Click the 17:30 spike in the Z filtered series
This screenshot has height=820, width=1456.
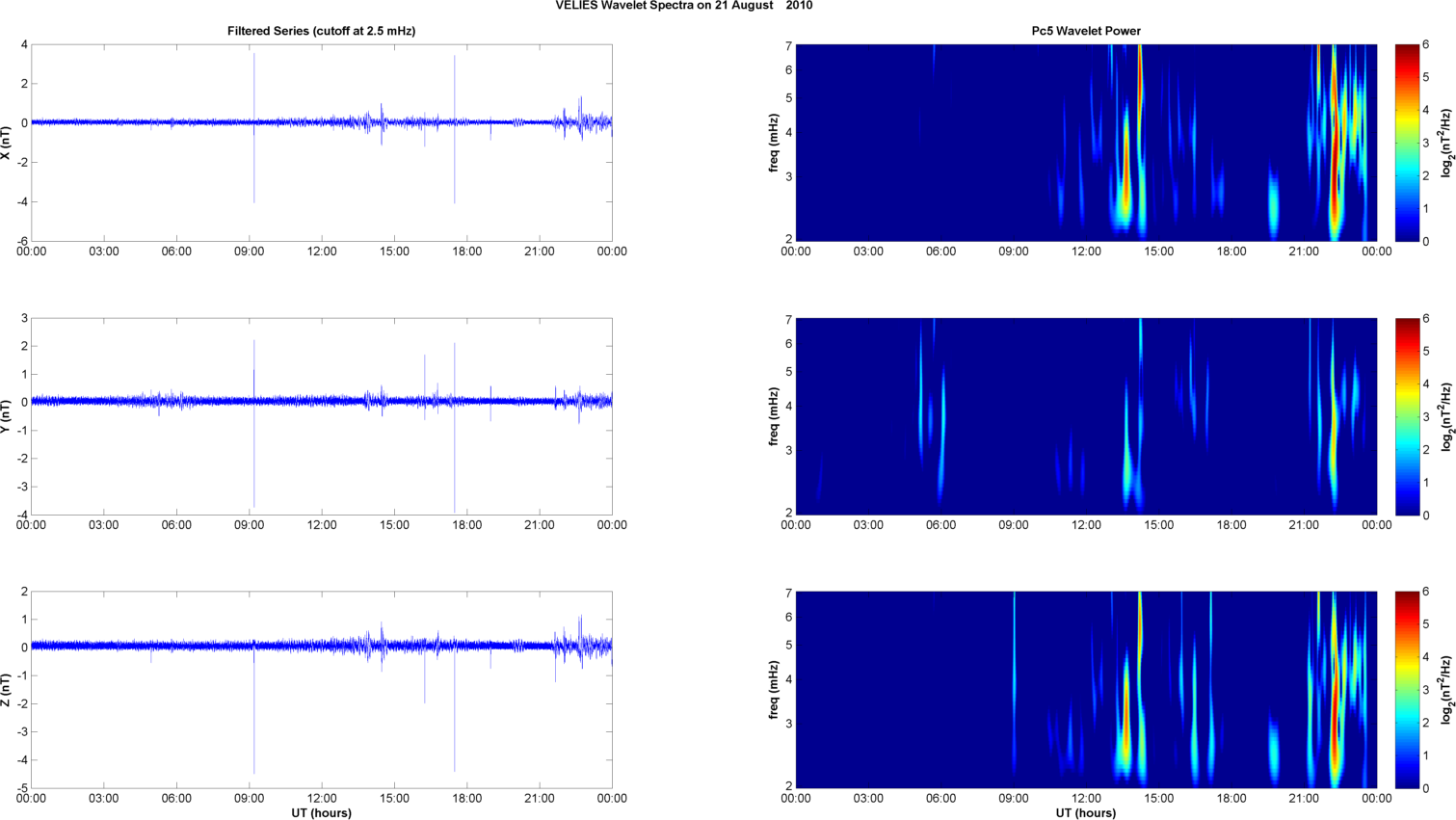[x=455, y=705]
